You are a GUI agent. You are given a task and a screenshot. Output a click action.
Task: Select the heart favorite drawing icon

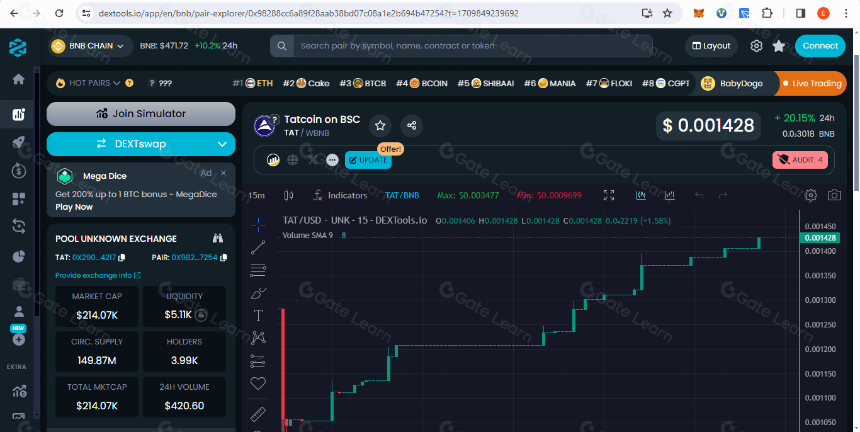(258, 383)
